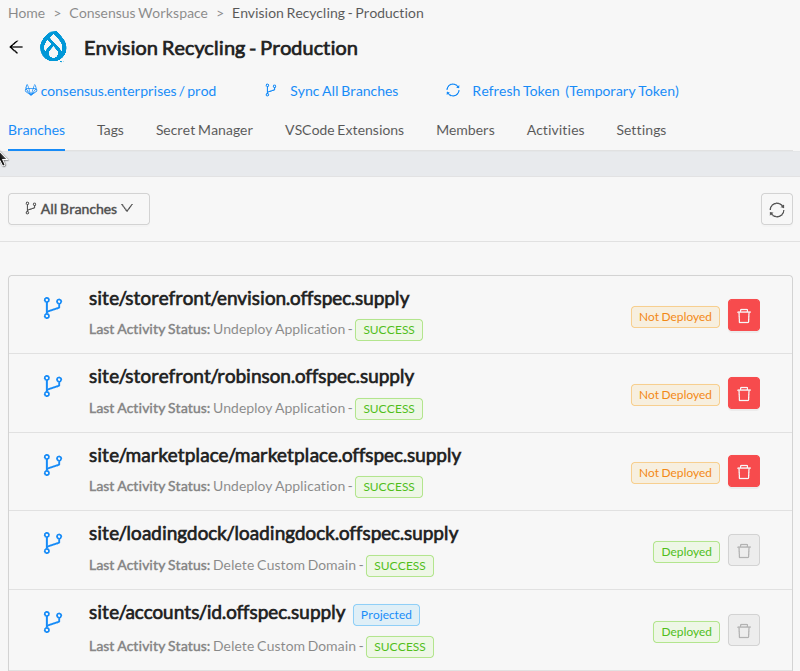Viewport: 800px width, 671px height.
Task: Click the Home breadcrumb link
Action: coord(27,13)
